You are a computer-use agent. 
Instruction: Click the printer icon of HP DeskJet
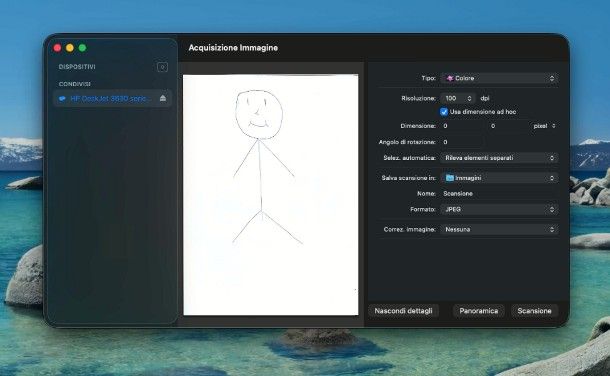[x=62, y=99]
